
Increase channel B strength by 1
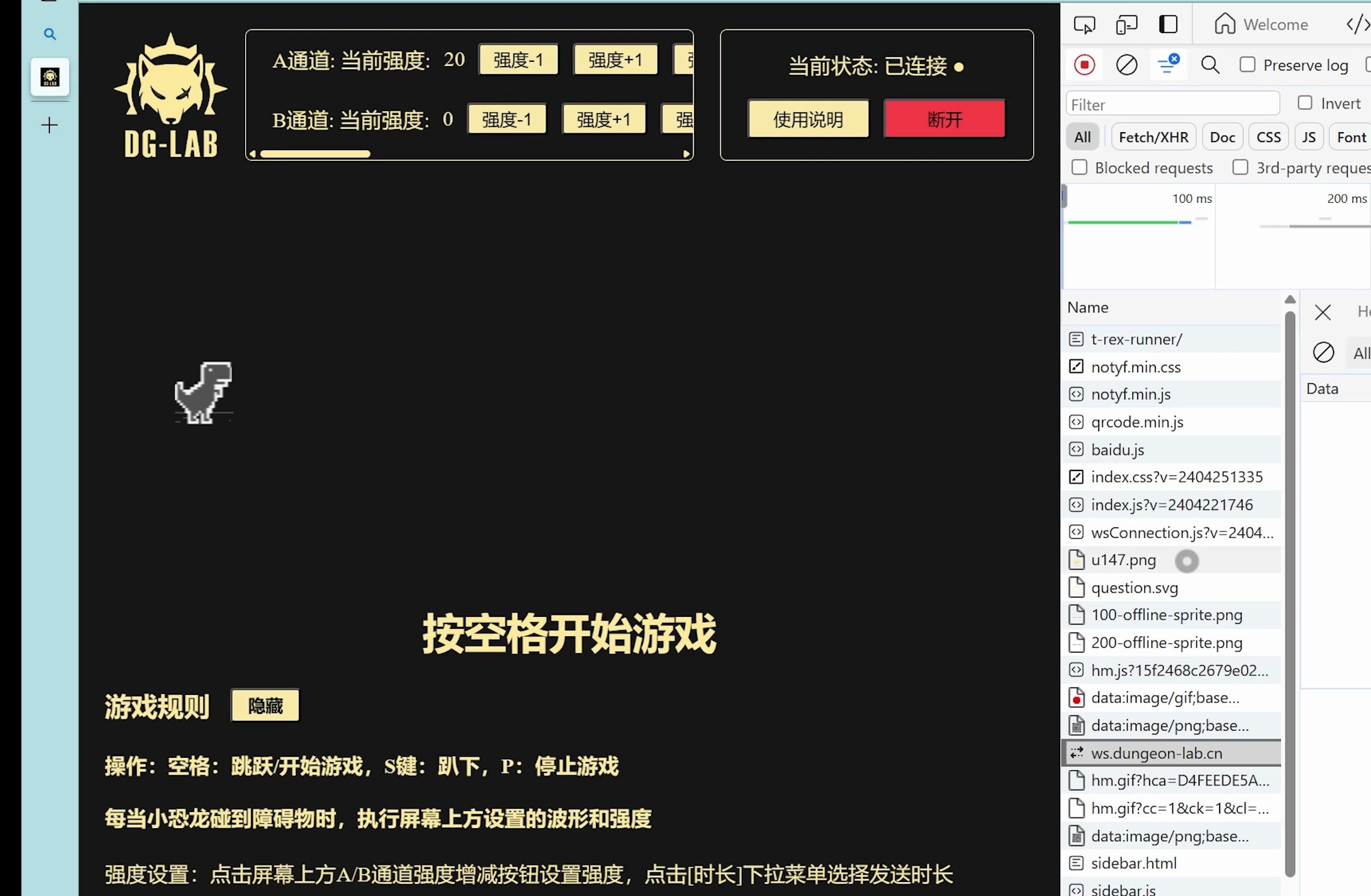click(x=604, y=119)
